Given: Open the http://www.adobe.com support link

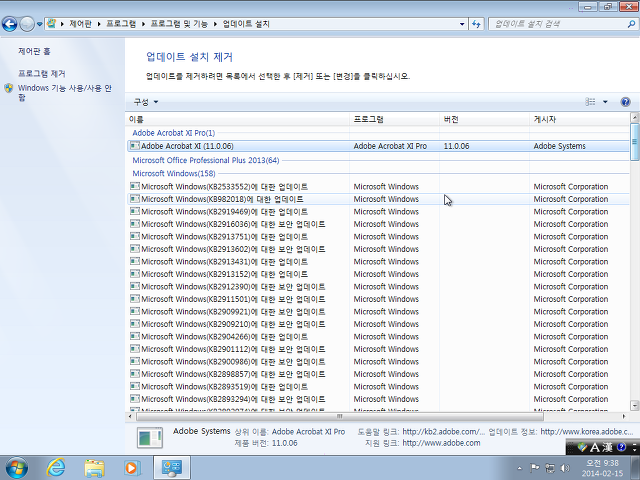Looking at the screenshot, I should tap(441, 443).
